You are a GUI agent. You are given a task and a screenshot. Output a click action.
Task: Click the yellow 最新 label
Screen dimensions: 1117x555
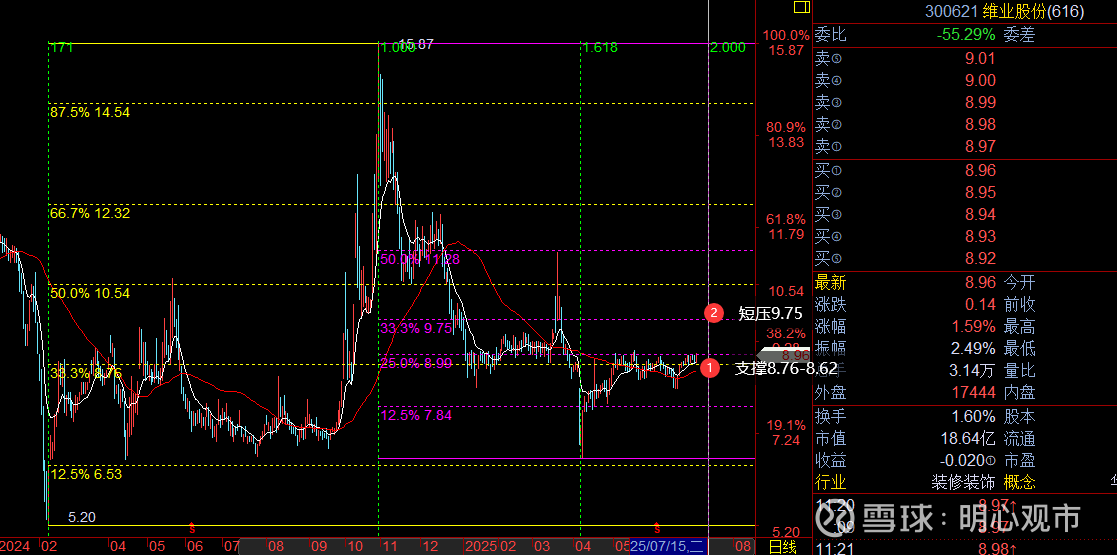831,283
